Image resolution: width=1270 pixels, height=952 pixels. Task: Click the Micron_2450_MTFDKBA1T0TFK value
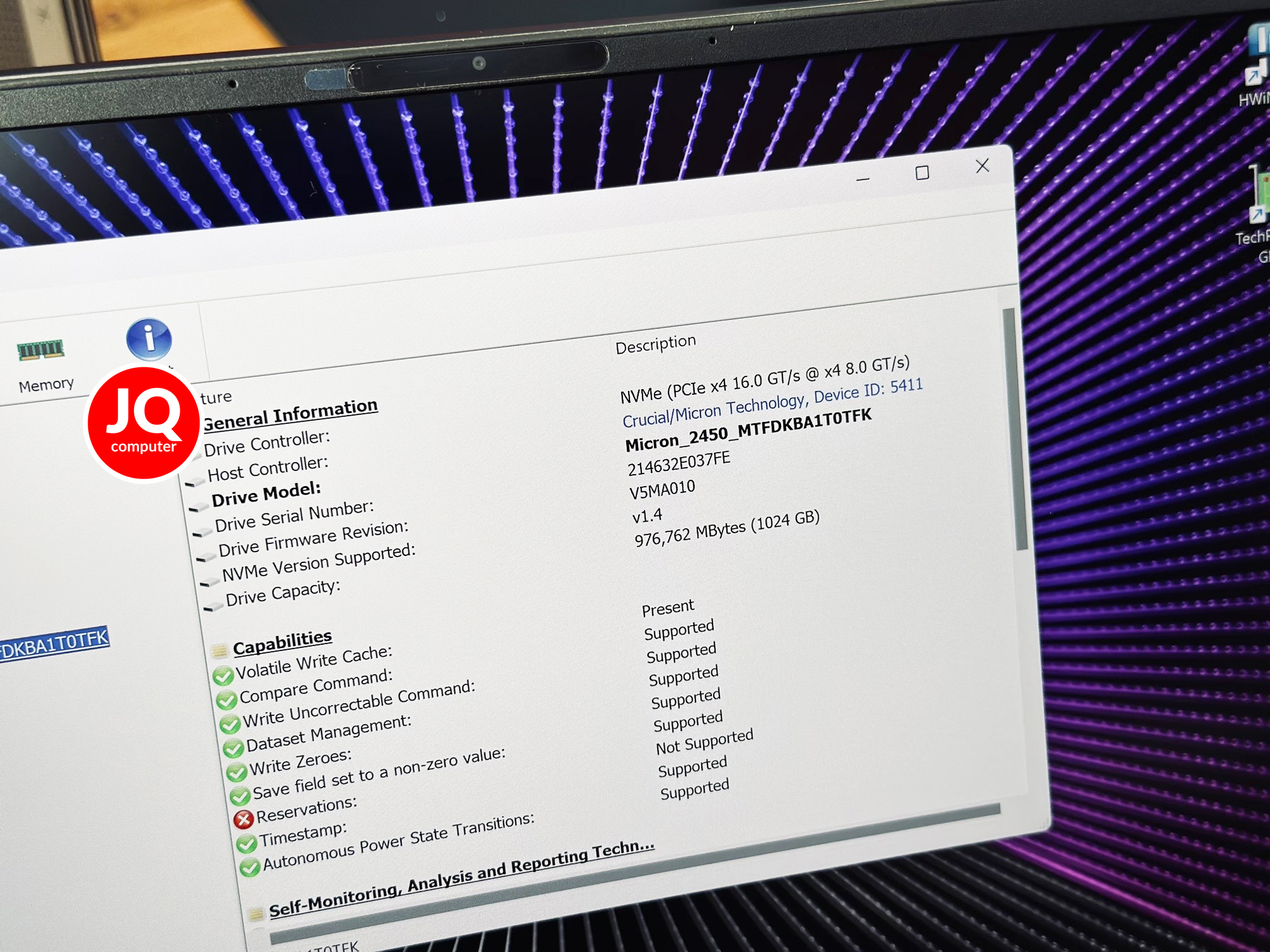(x=749, y=430)
